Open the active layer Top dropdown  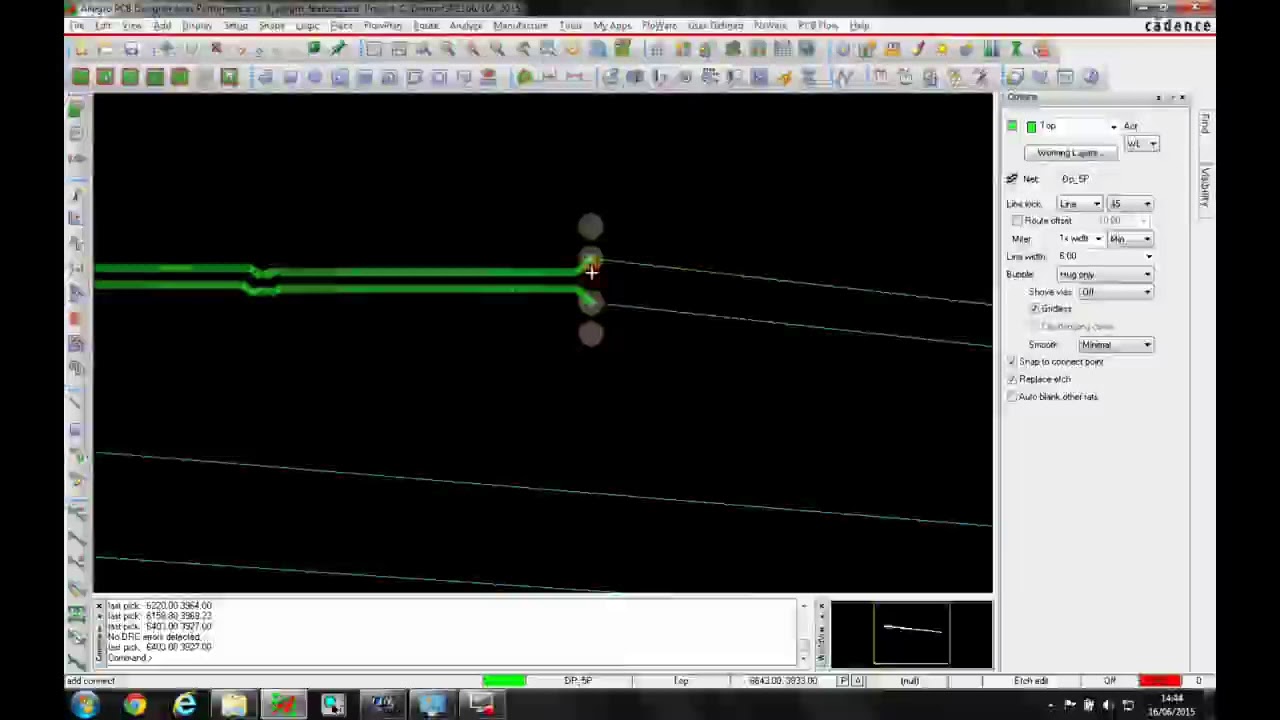(x=1113, y=127)
